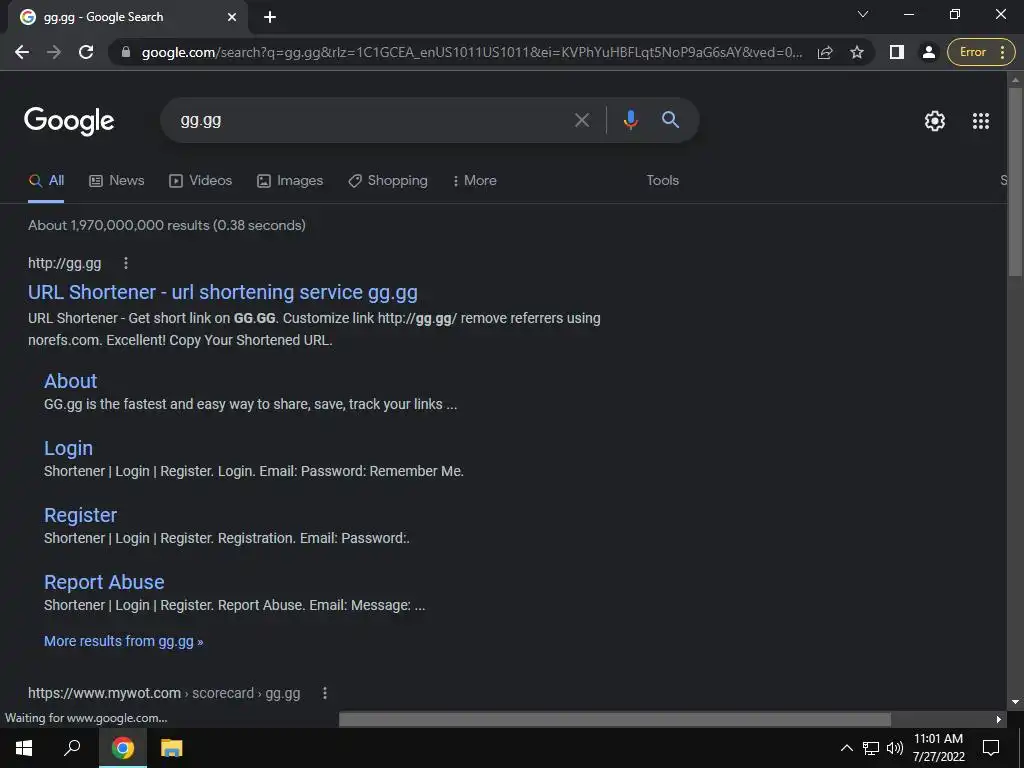Open options menu beside http://gg.gg
This screenshot has height=768, width=1024.
tap(126, 263)
